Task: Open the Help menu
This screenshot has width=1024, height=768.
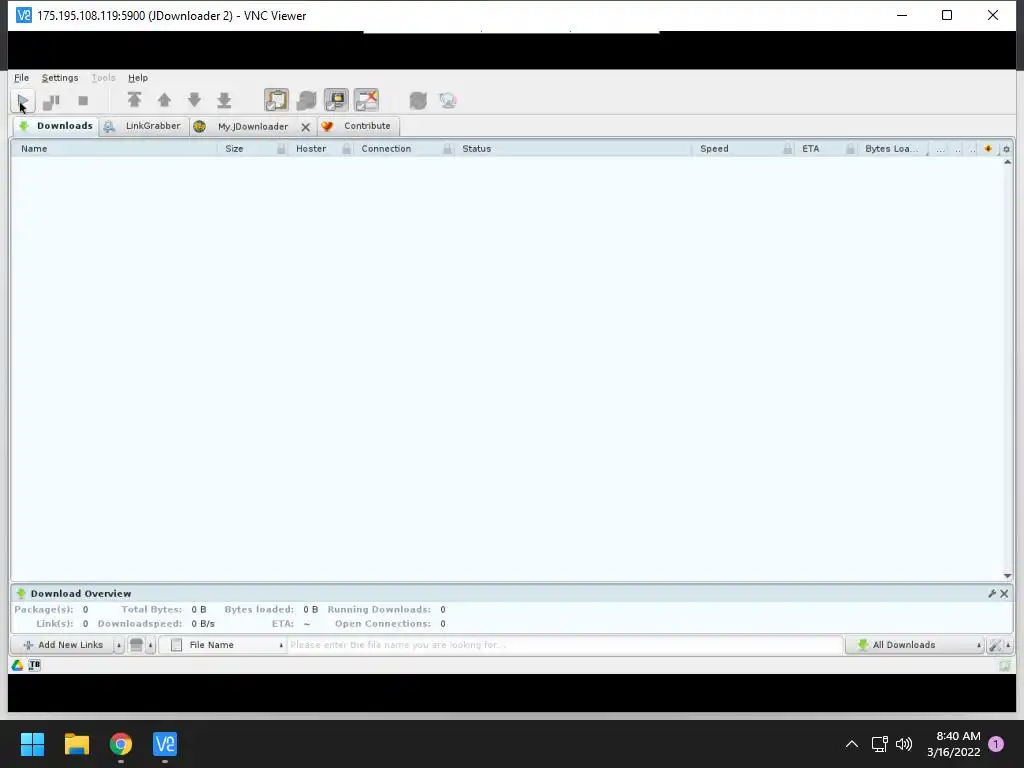Action: (x=138, y=78)
